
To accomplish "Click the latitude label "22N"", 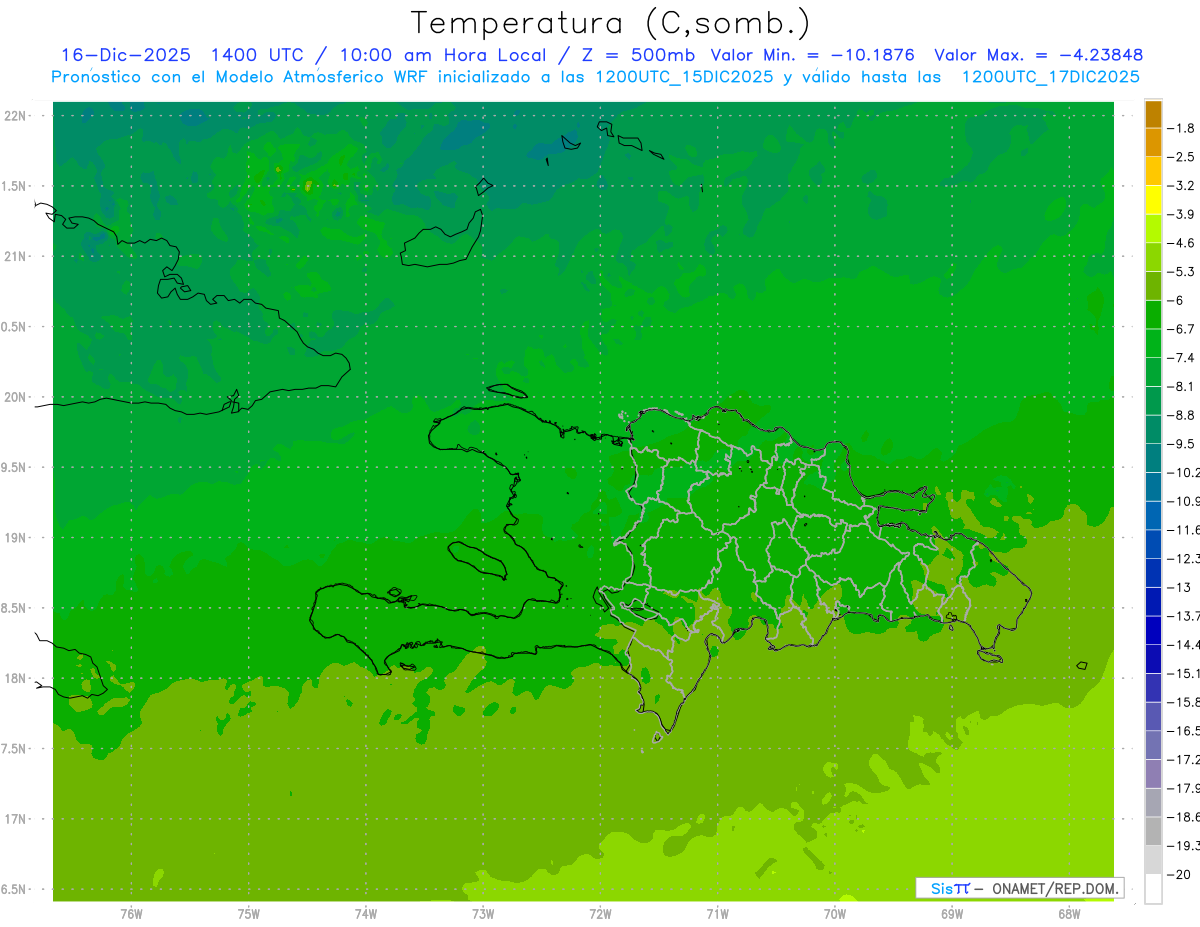I will point(15,115).
